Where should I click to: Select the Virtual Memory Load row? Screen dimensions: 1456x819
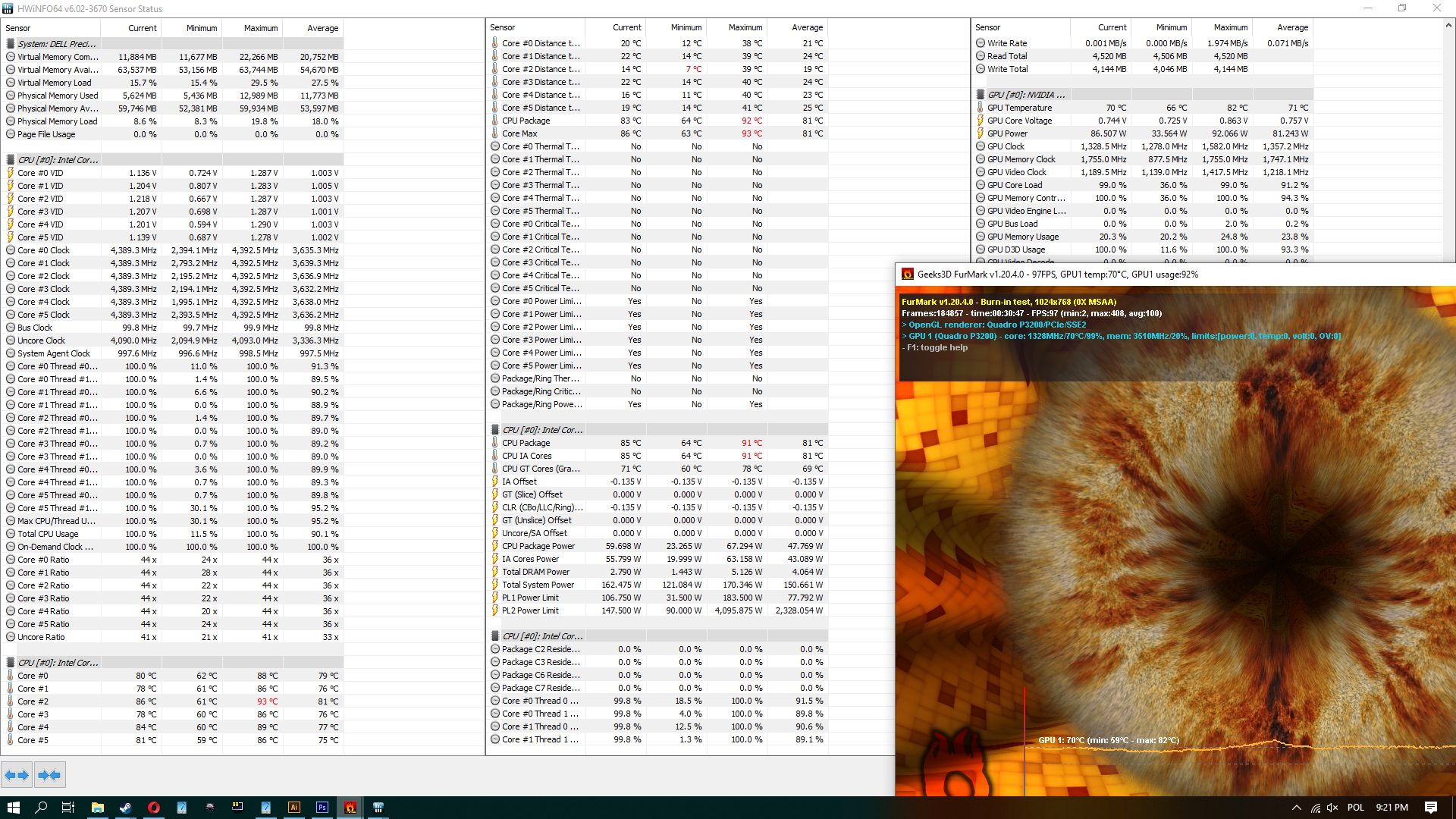point(173,83)
